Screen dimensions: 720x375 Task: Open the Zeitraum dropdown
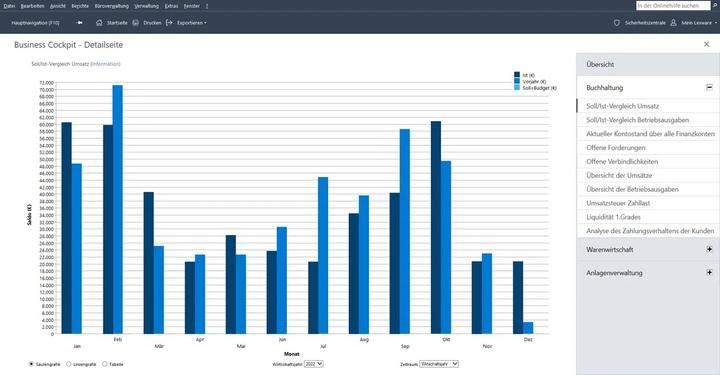pyautogui.click(x=439, y=364)
